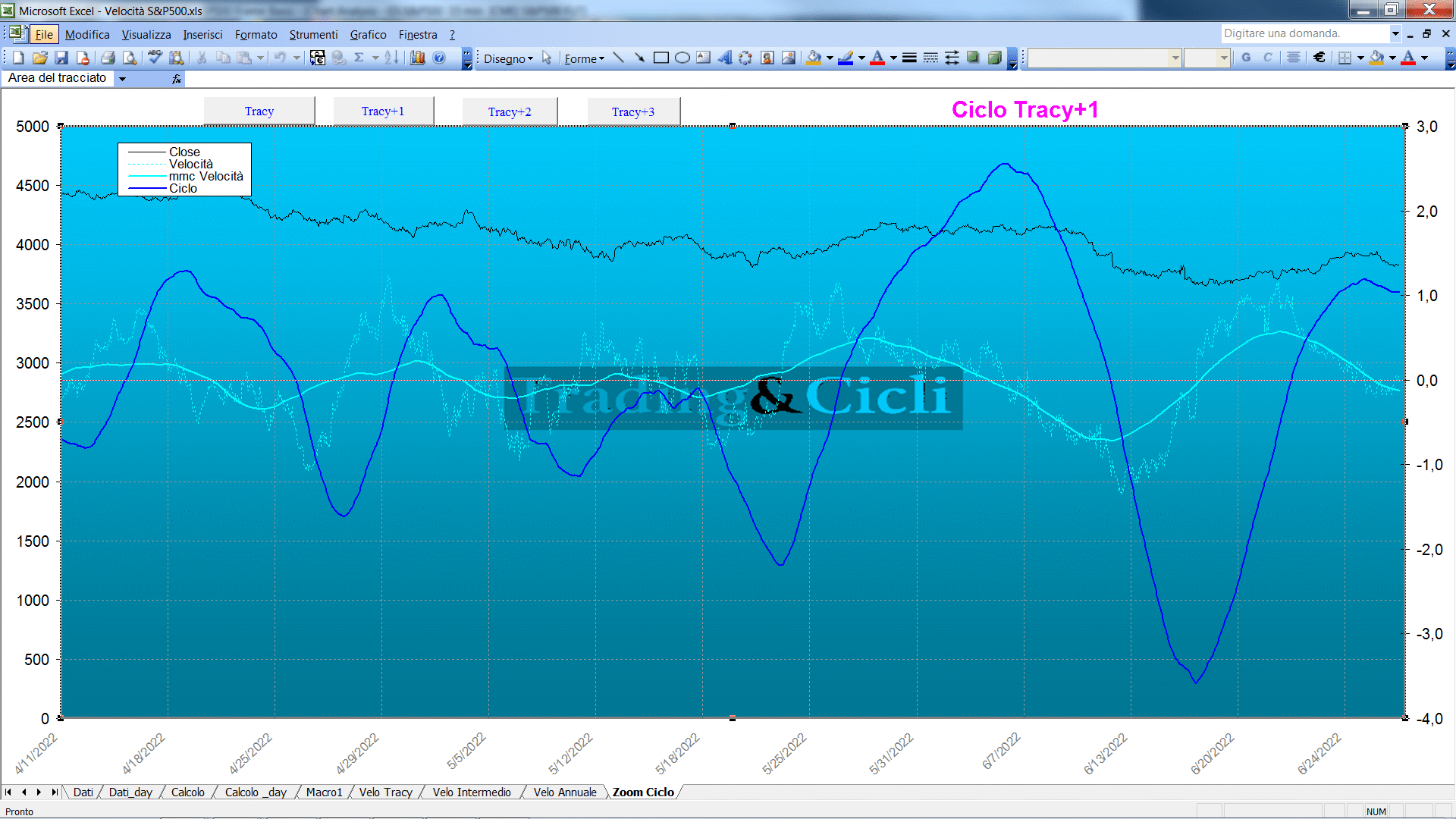Click the Permission document icon
This screenshot has height=819, width=1456.
coord(83,58)
